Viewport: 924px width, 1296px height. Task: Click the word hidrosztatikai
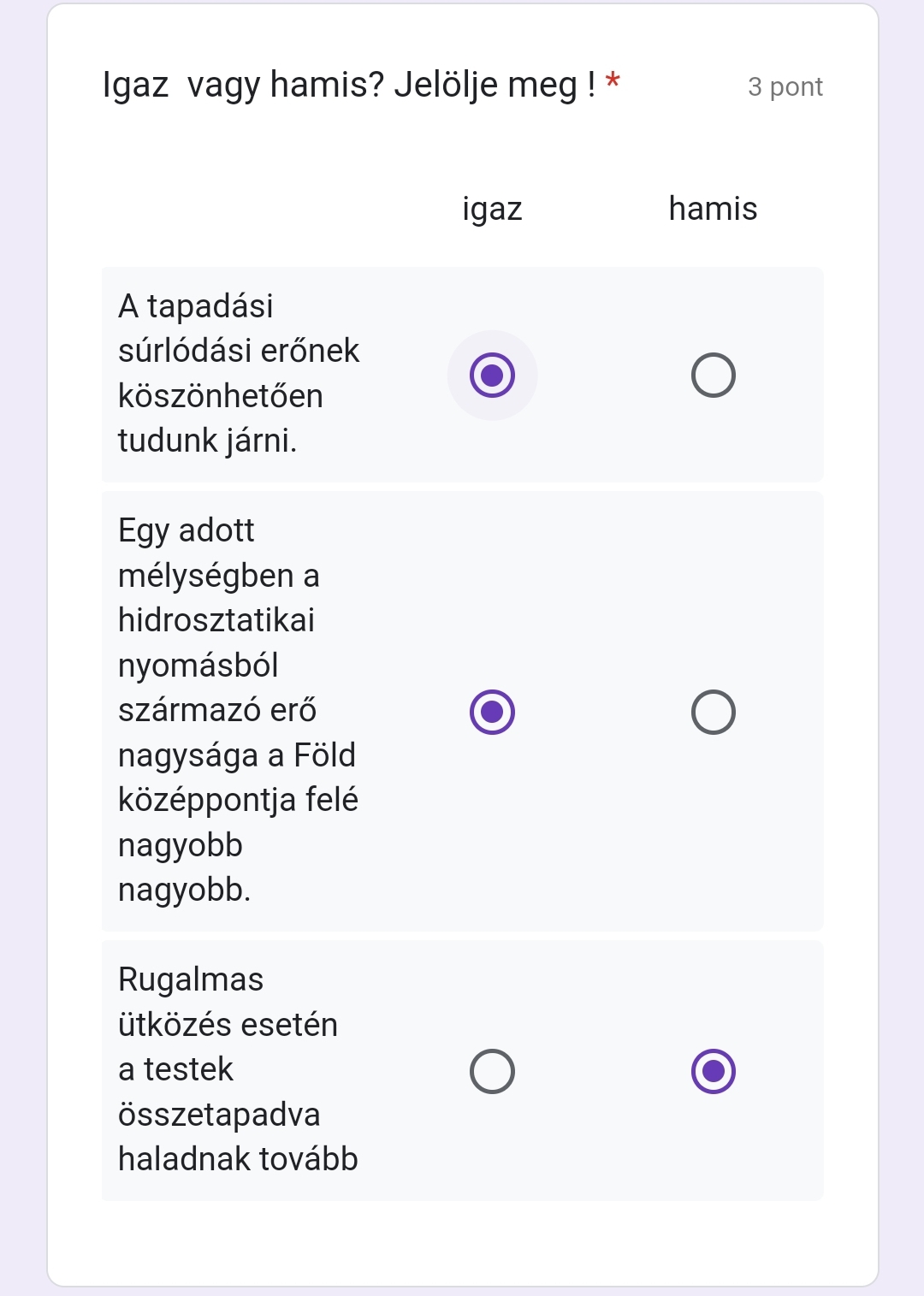click(x=216, y=620)
